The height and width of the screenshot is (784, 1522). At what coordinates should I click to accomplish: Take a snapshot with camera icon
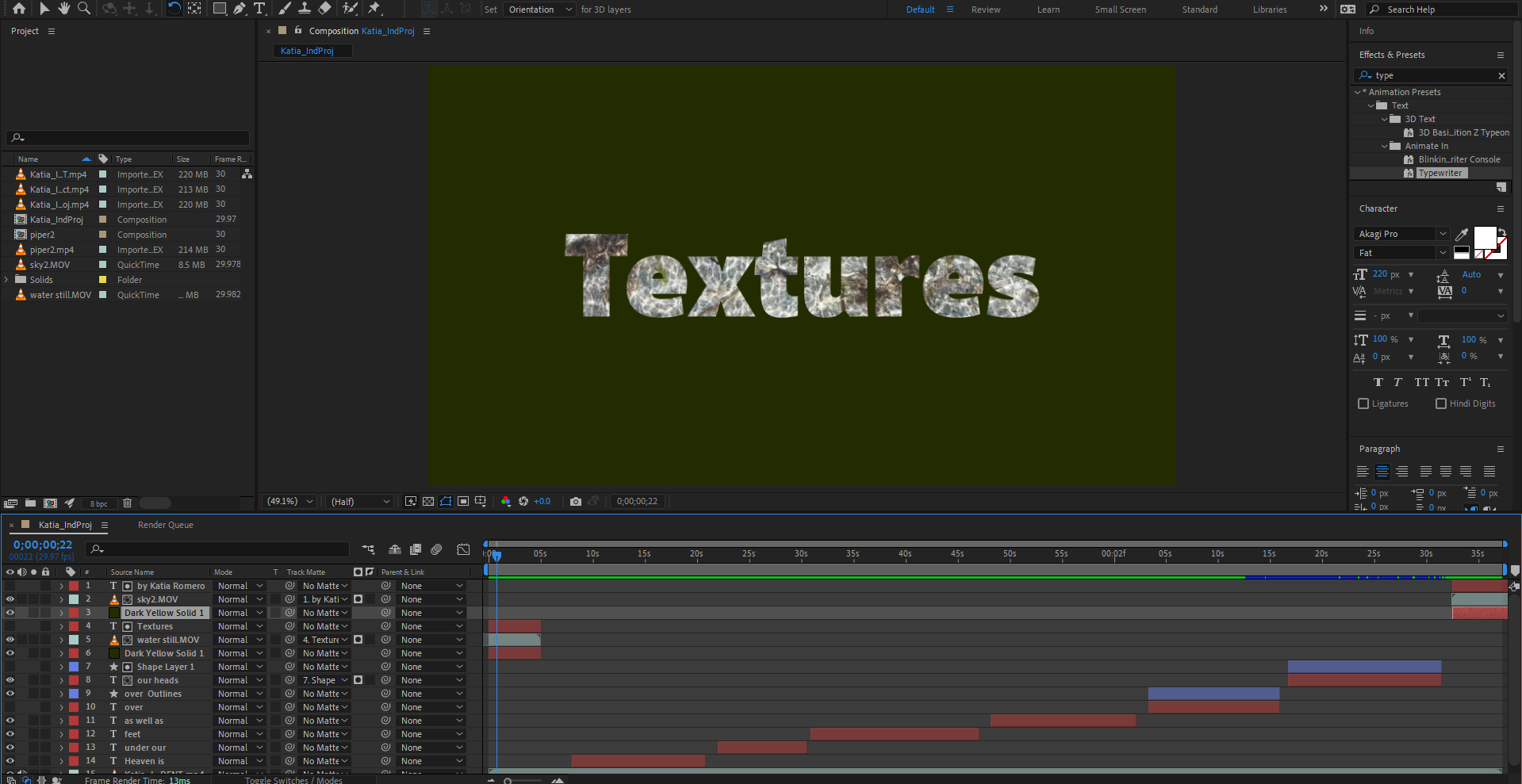pyautogui.click(x=576, y=501)
